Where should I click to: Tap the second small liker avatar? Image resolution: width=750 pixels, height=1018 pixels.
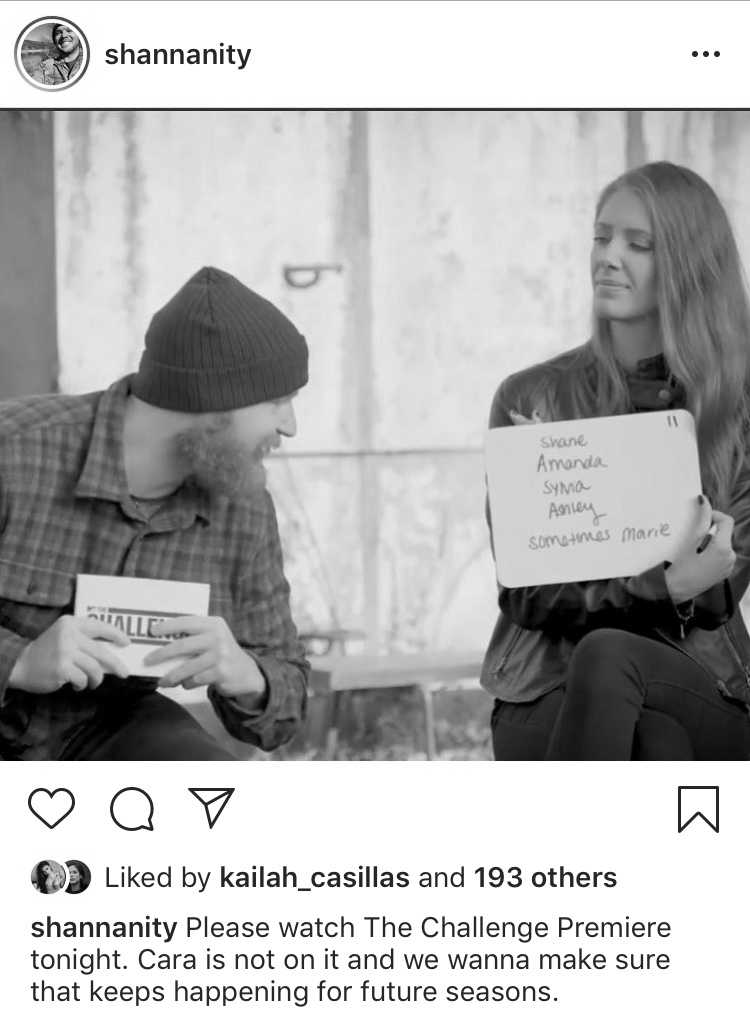[76, 877]
